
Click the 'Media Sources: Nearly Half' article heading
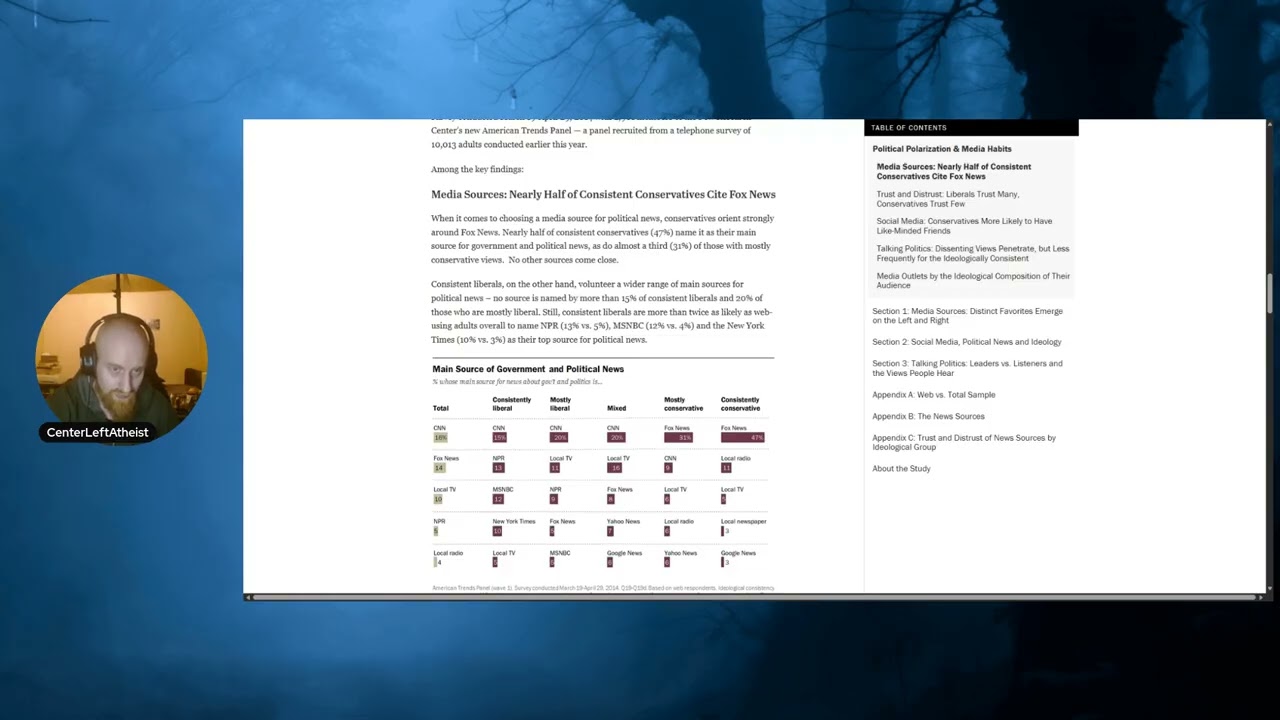pos(603,194)
